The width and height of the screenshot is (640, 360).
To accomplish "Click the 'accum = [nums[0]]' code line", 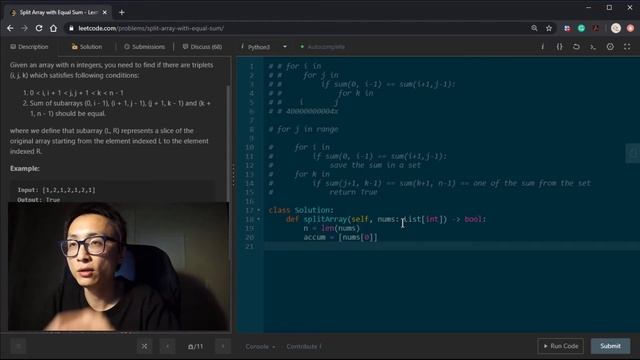I will 340,237.
